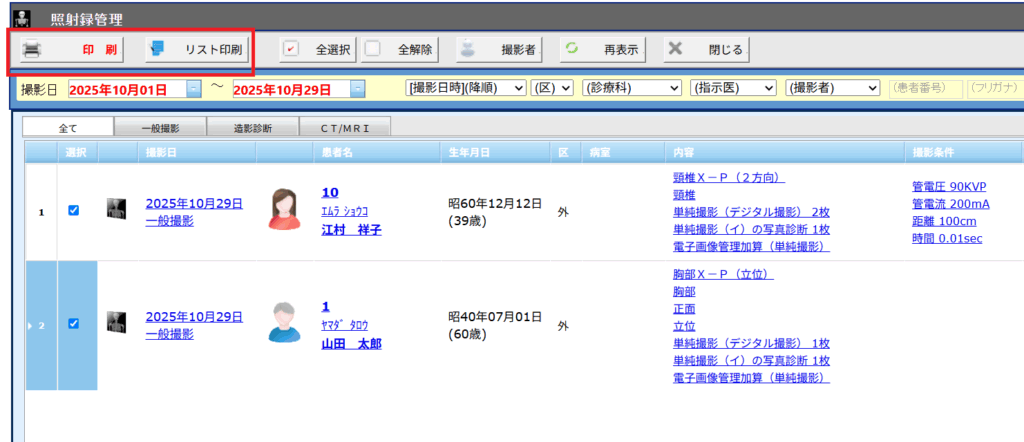Viewport: 1024px width, 442px height.
Task: Click the printer icon for 印刷
Action: pos(33,49)
